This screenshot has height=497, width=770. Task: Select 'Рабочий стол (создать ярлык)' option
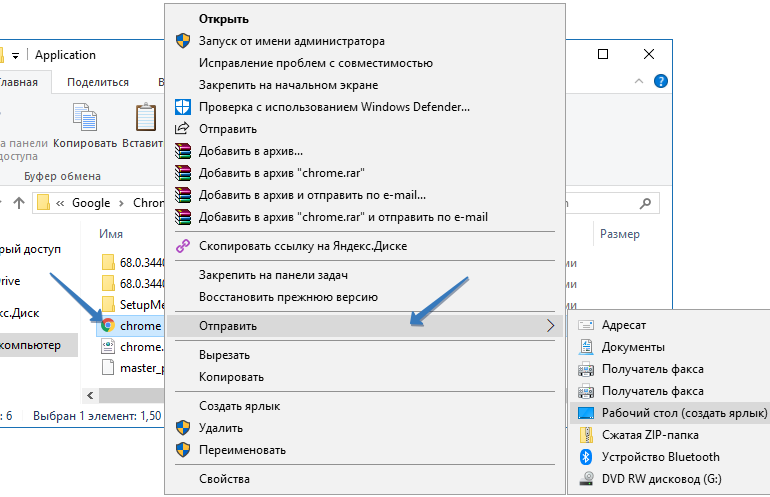click(x=684, y=413)
